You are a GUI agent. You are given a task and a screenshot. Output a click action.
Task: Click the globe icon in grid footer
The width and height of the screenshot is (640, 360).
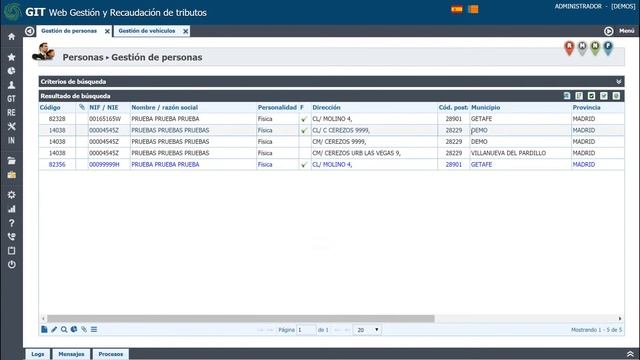(74, 329)
